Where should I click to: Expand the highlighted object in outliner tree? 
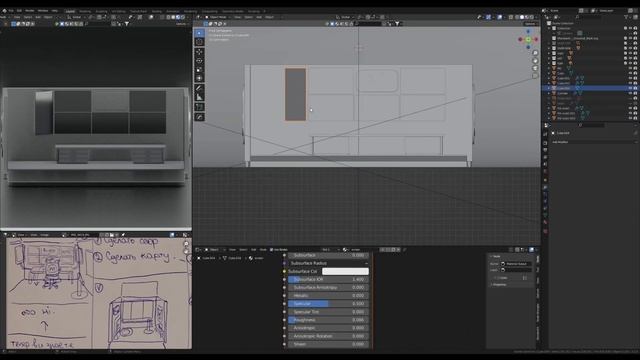pos(549,88)
